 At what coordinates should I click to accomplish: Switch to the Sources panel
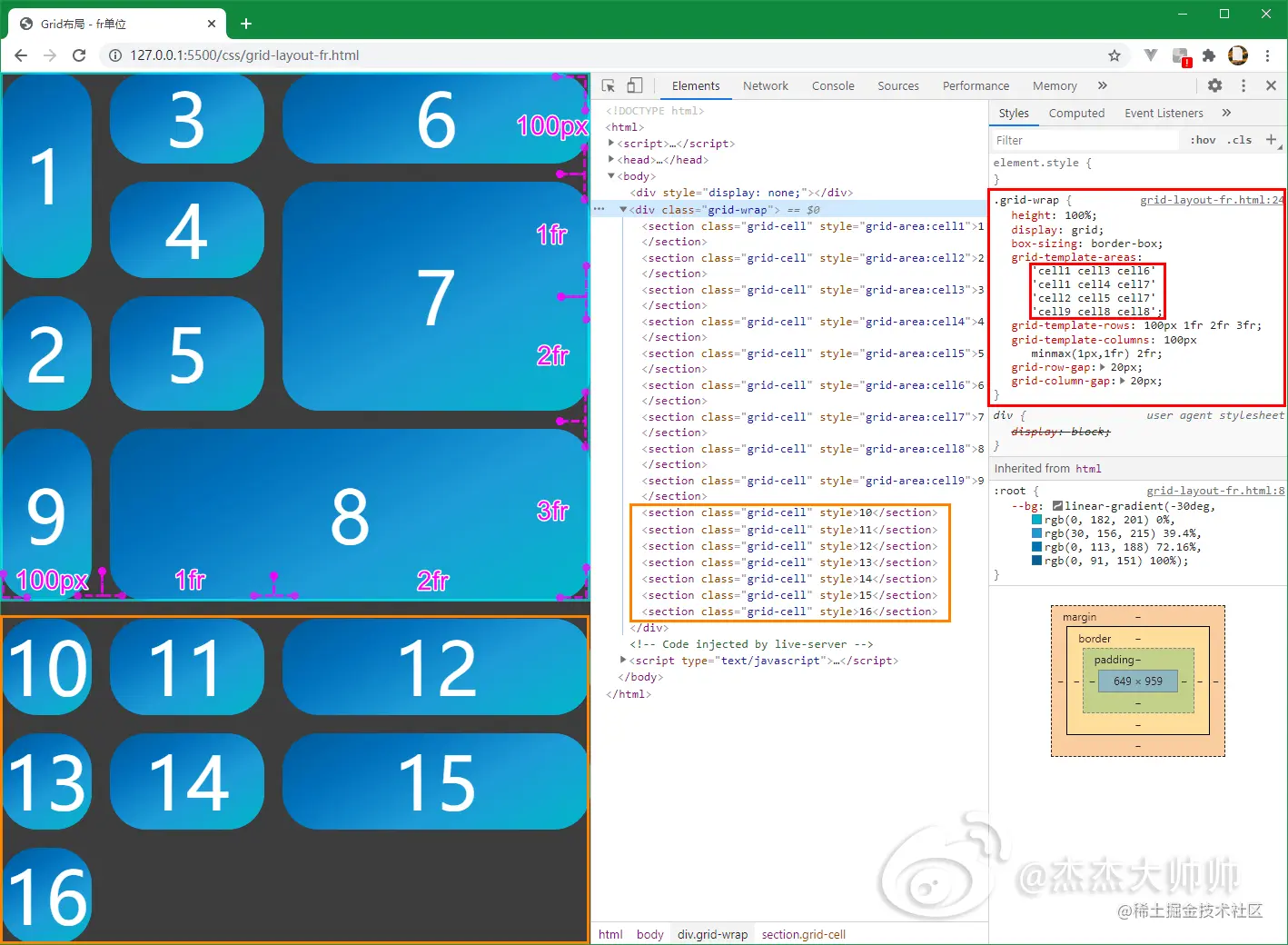point(898,85)
